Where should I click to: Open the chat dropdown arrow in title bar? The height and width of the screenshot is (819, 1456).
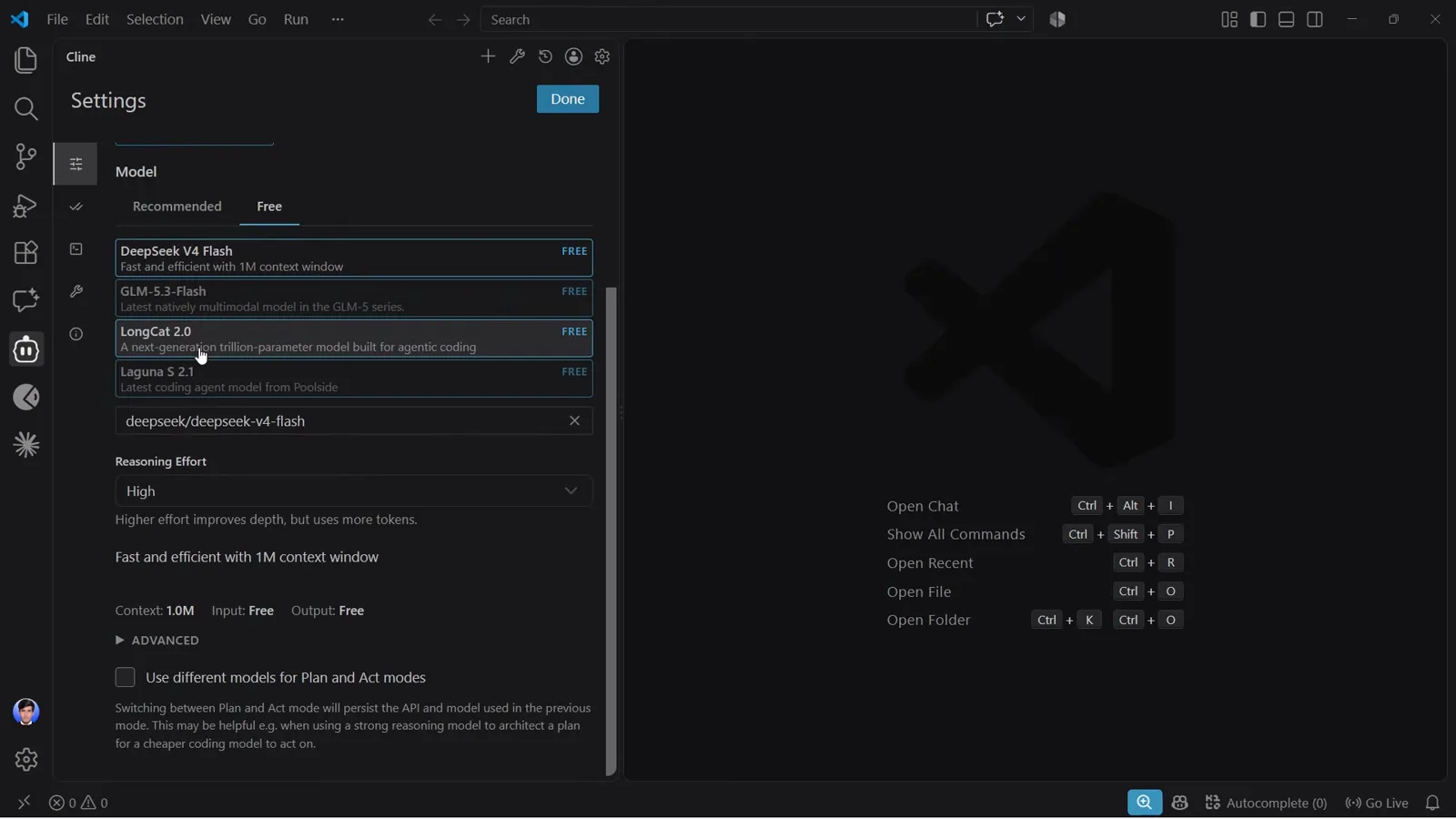1022,19
